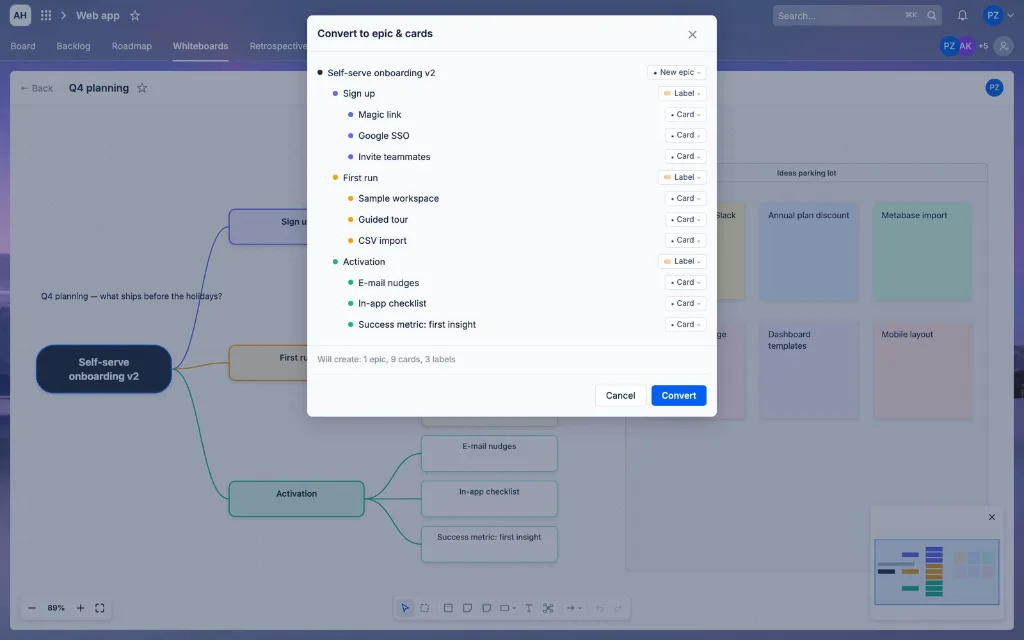Viewport: 1024px width, 640px height.
Task: Open the Card dropdown for E-mail nudges
Action: pos(685,282)
